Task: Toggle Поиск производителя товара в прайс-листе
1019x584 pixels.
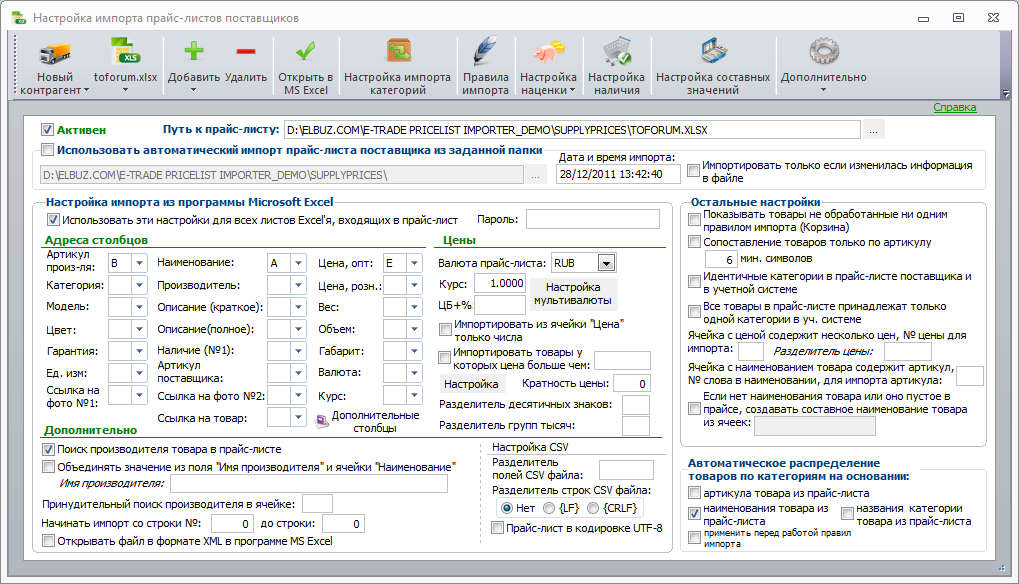Action: 48,450
